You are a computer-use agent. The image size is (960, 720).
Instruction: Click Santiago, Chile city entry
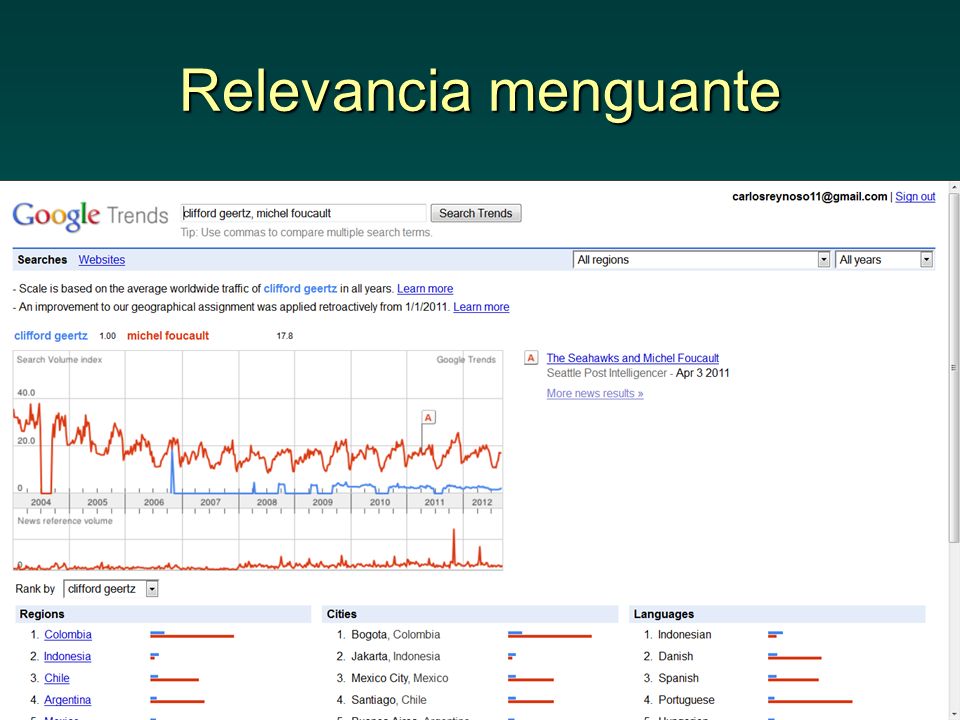[x=389, y=700]
